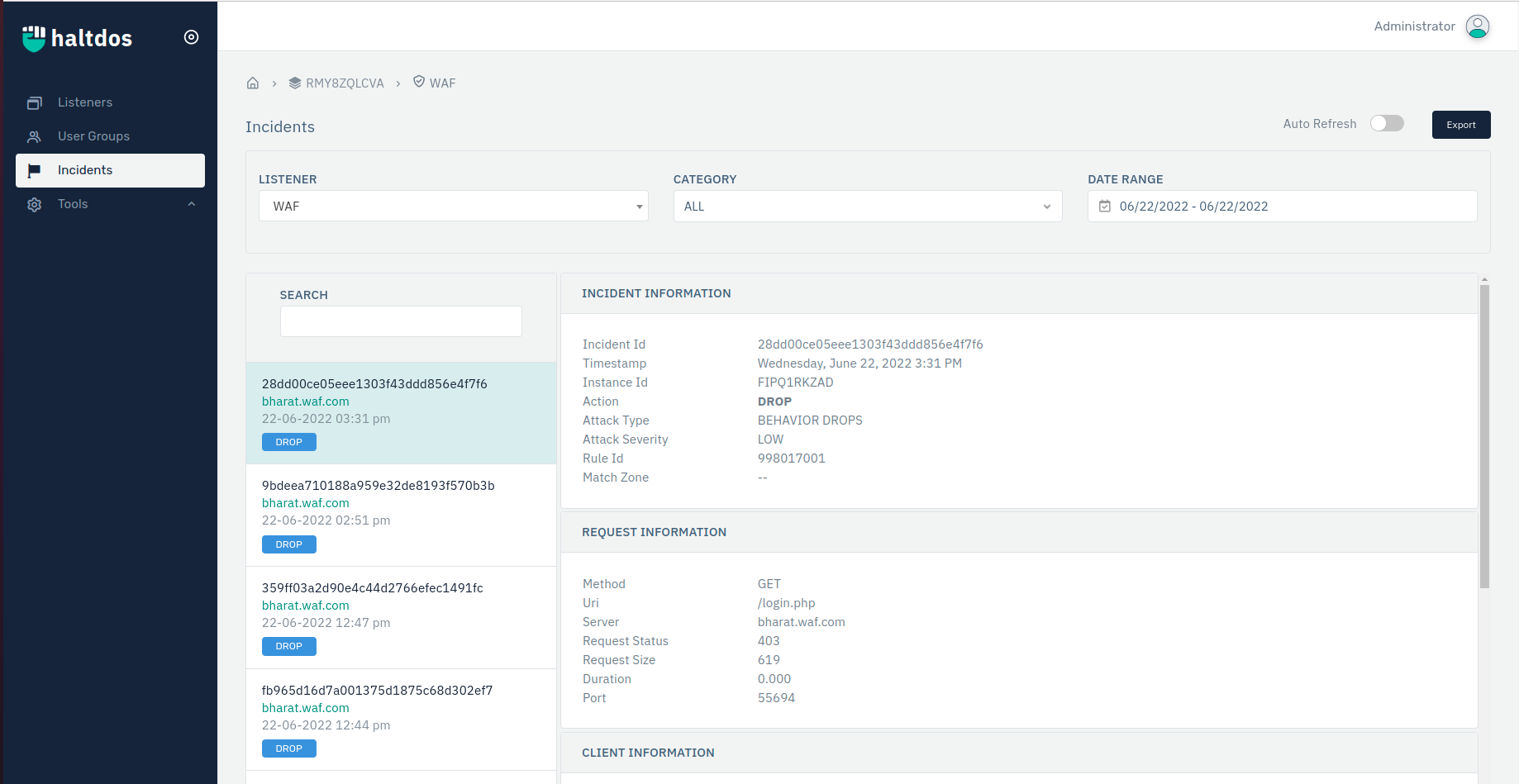The width and height of the screenshot is (1519, 784).
Task: Click the calendar icon in Date Range
Action: [x=1105, y=207]
